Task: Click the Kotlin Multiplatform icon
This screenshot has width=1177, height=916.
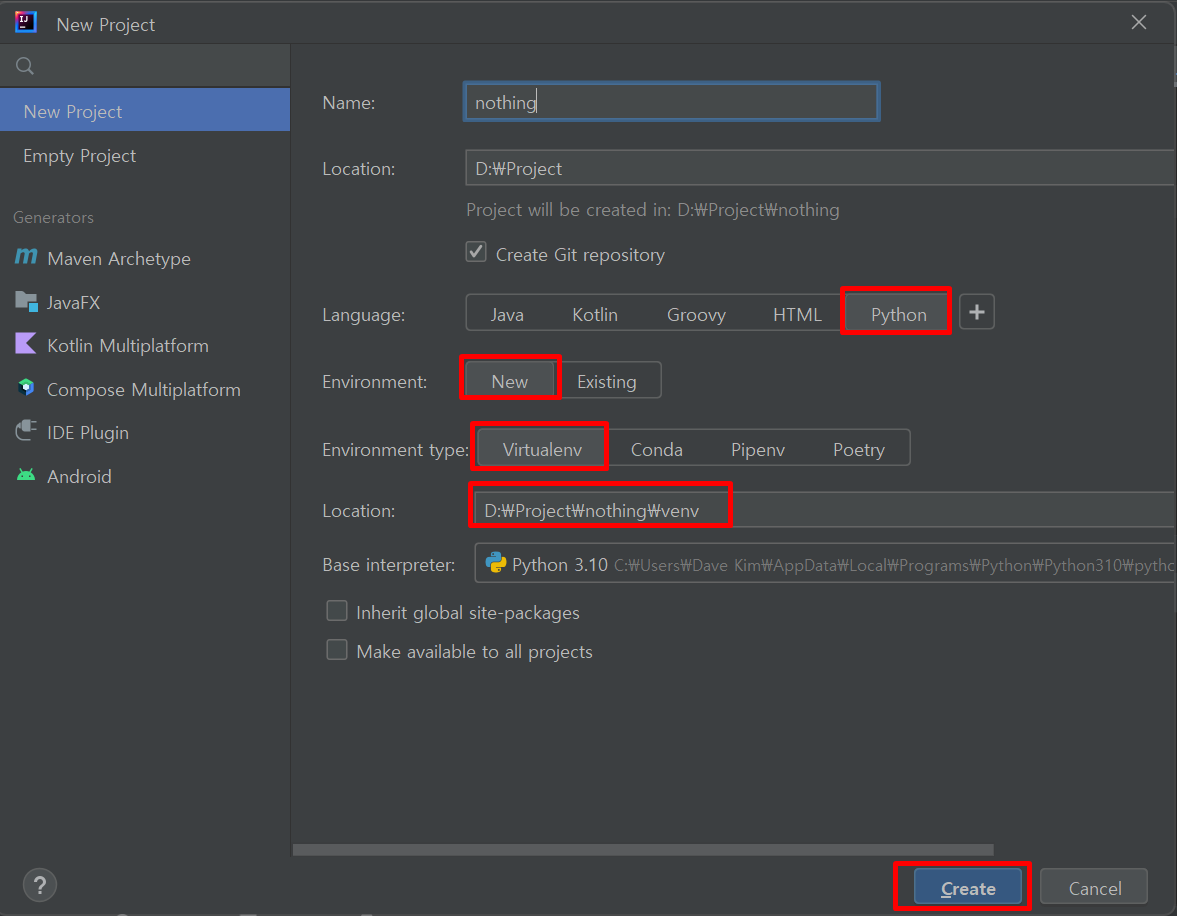Action: [26, 345]
